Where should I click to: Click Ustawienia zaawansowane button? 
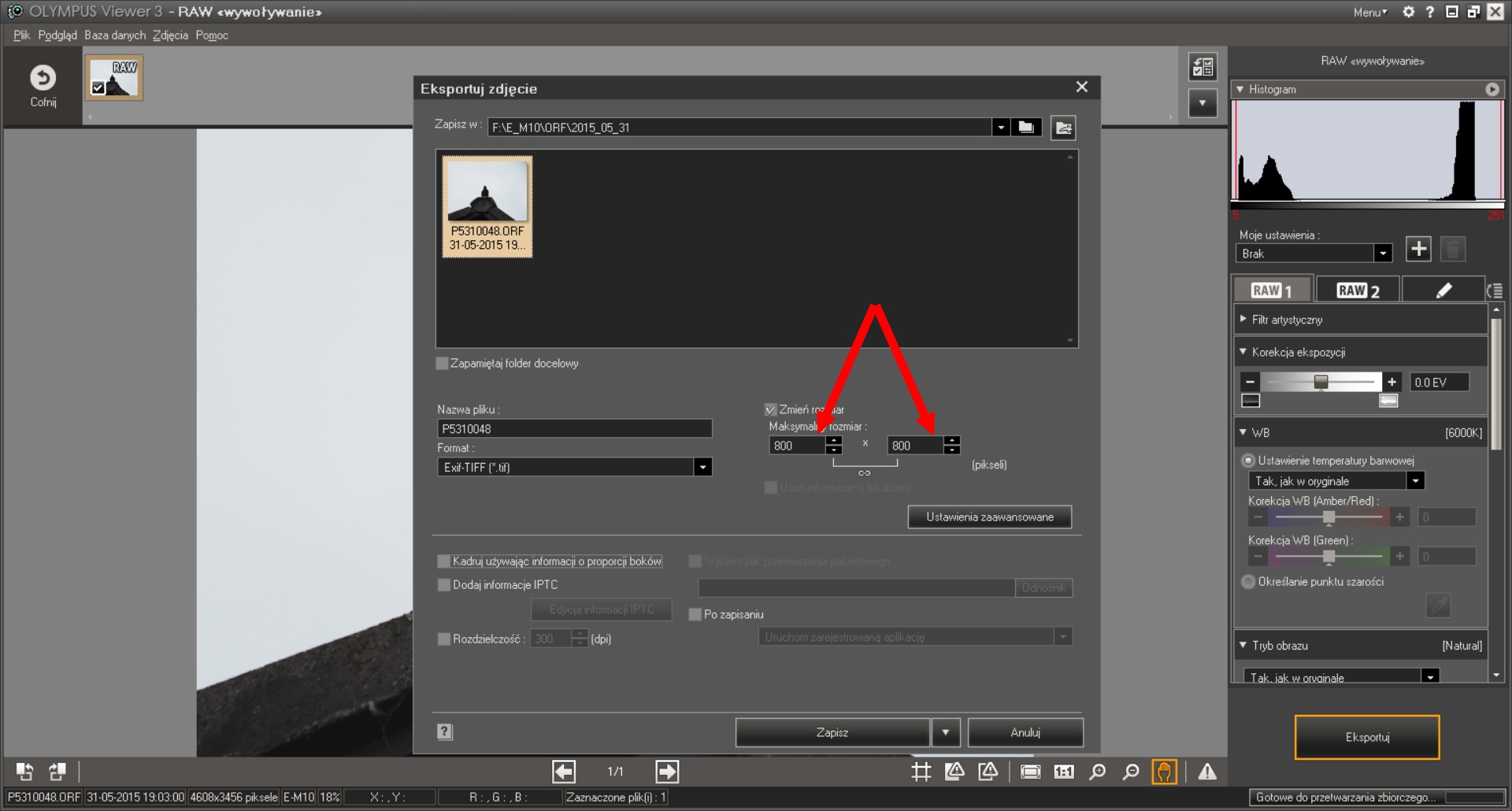989,517
